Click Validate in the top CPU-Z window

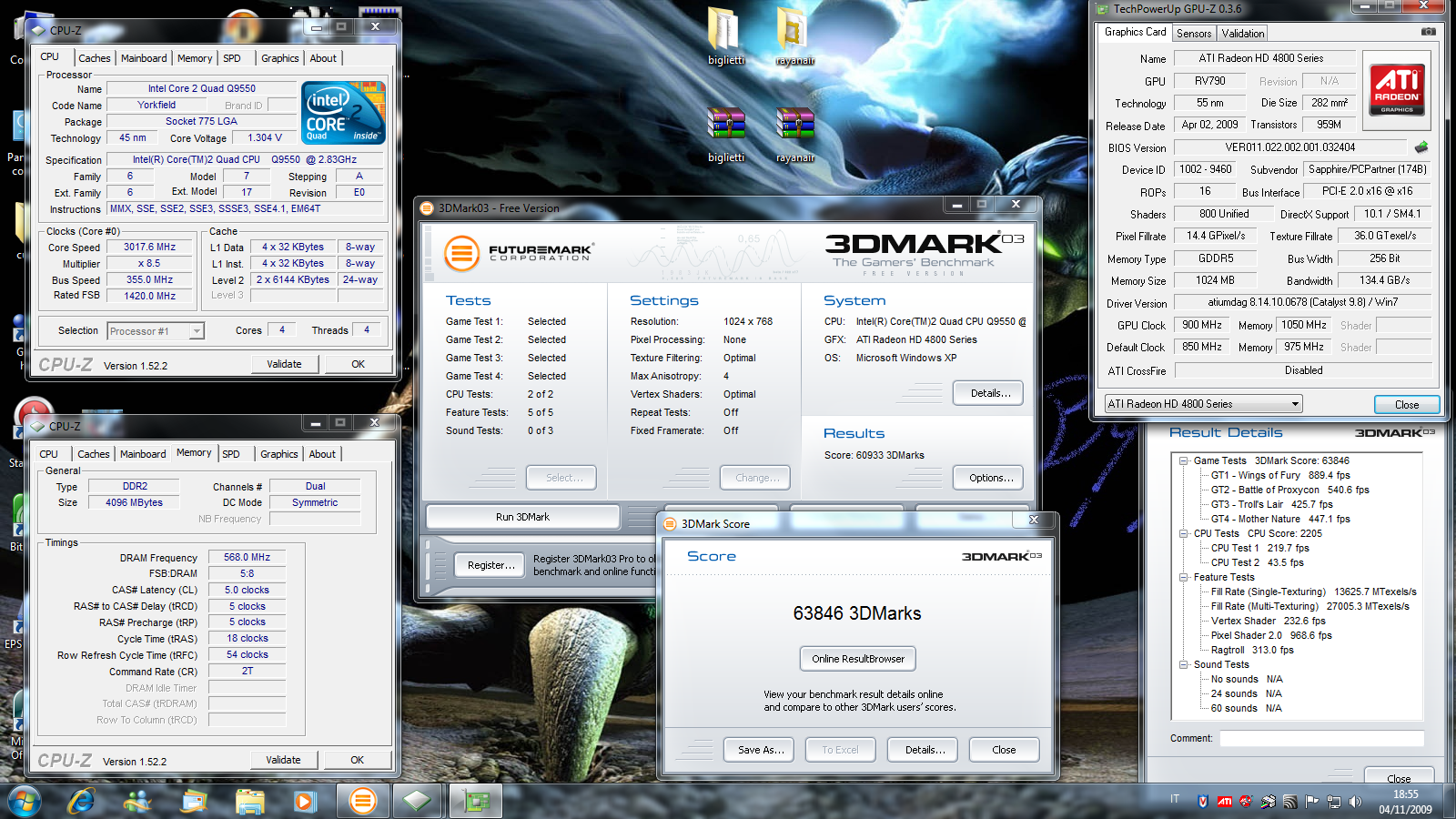(284, 364)
